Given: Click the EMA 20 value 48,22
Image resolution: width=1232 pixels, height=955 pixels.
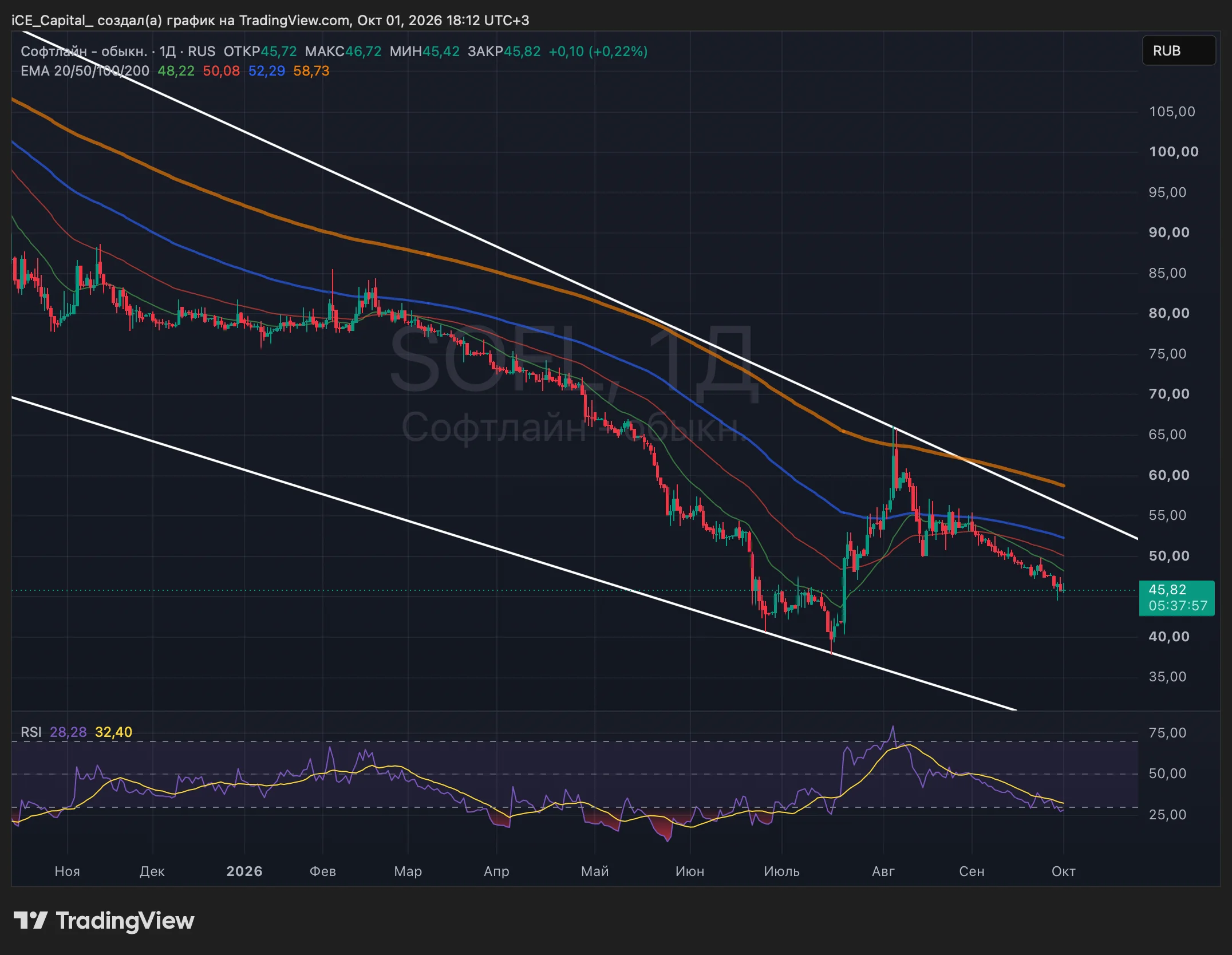Looking at the screenshot, I should [x=176, y=71].
